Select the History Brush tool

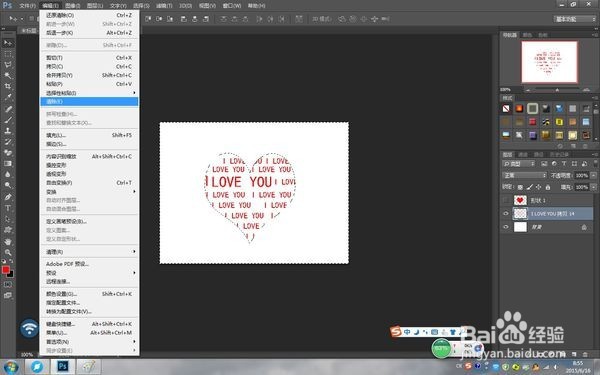pos(8,142)
